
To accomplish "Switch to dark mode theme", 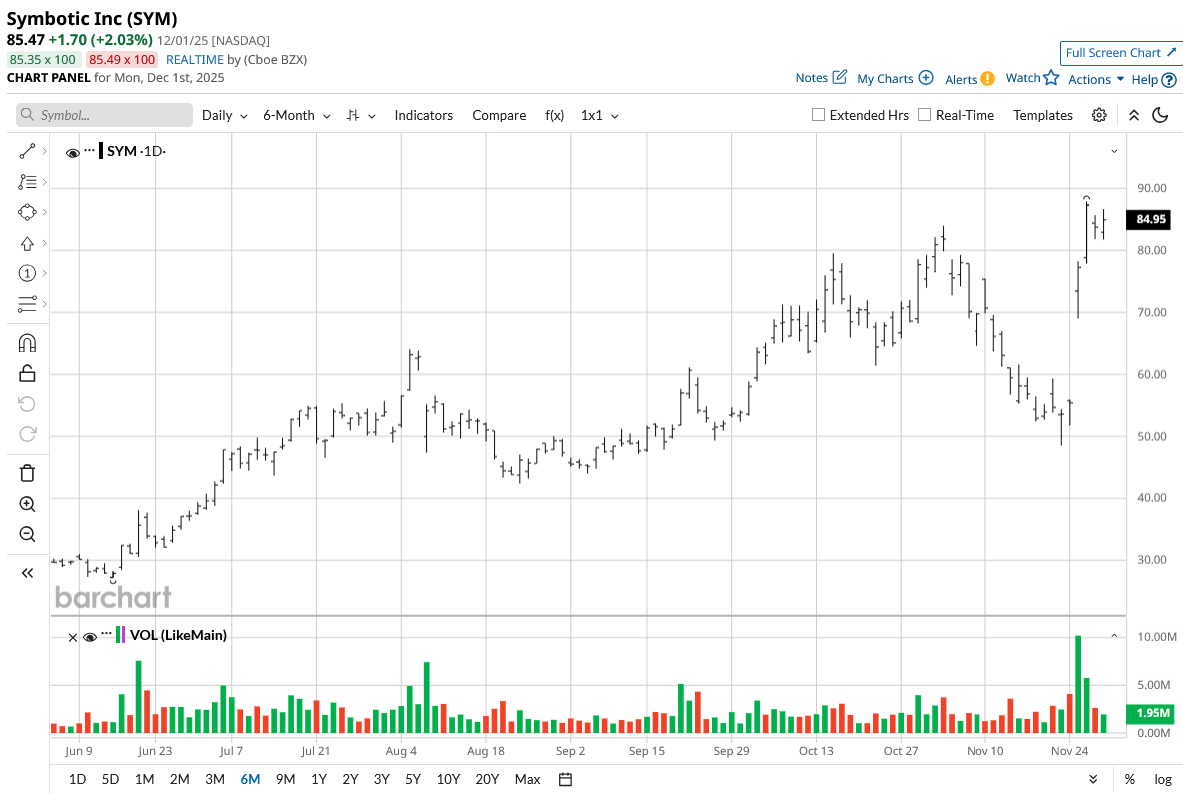I will coord(1160,115).
